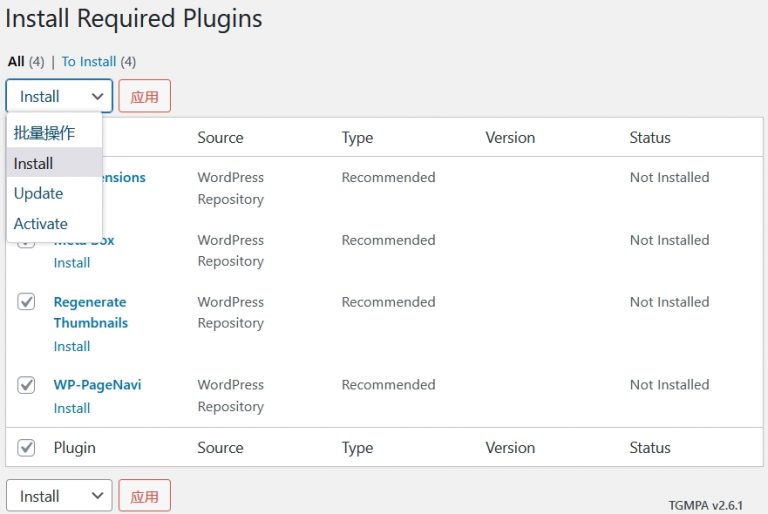Tick the Regenerate Thumbnails checkbox
The image size is (768, 514).
(27, 302)
